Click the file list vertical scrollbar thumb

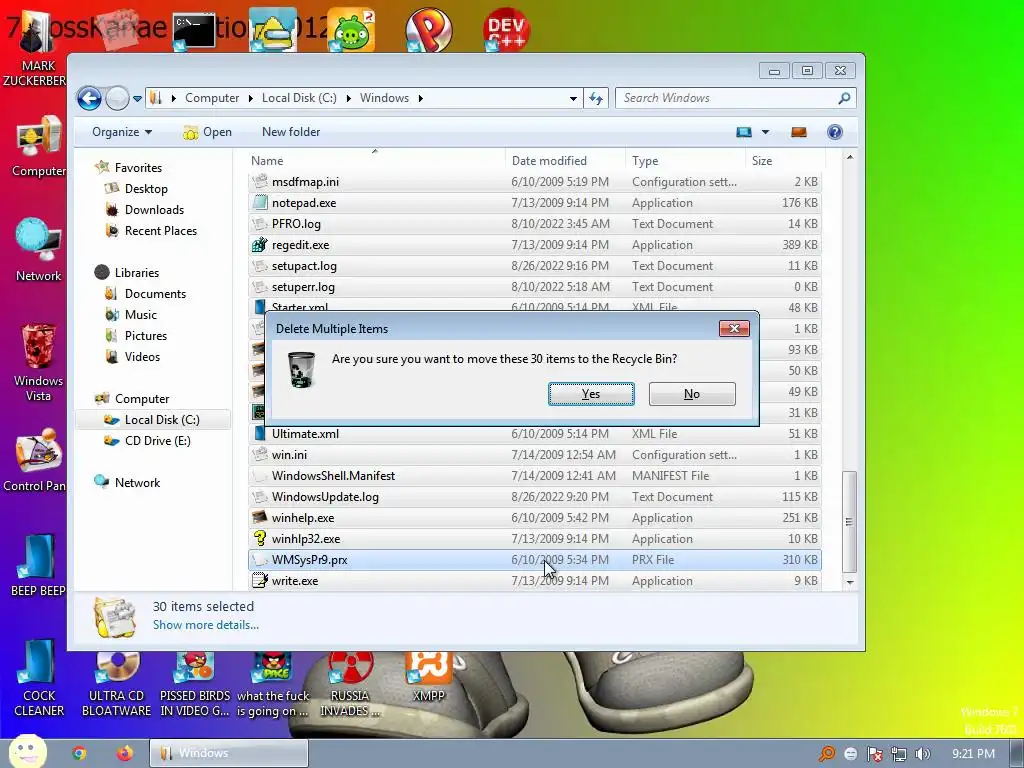tap(849, 521)
